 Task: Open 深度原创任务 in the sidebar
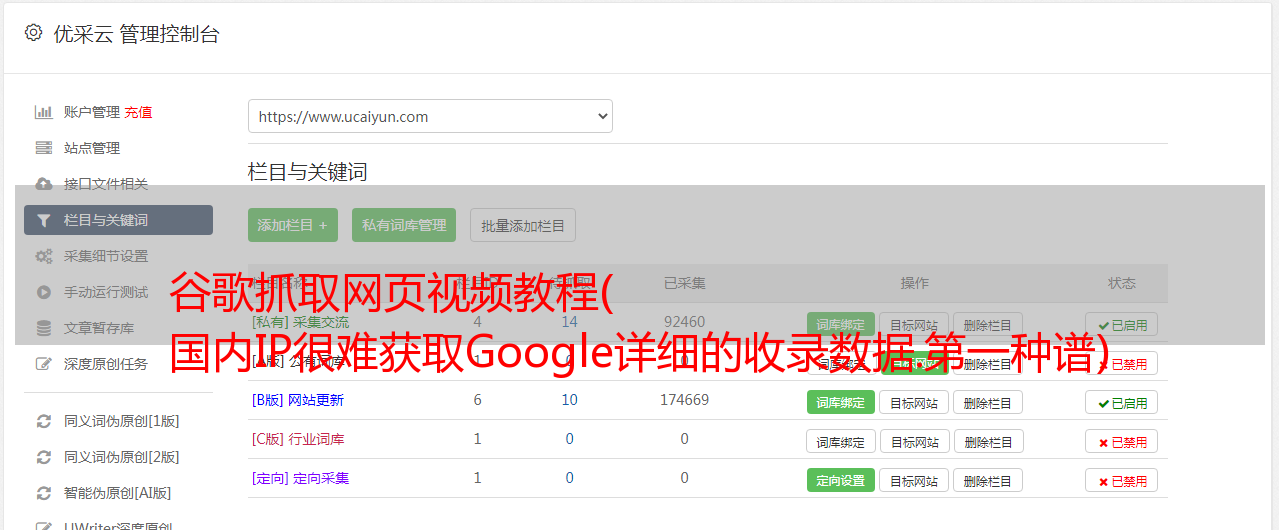click(106, 364)
